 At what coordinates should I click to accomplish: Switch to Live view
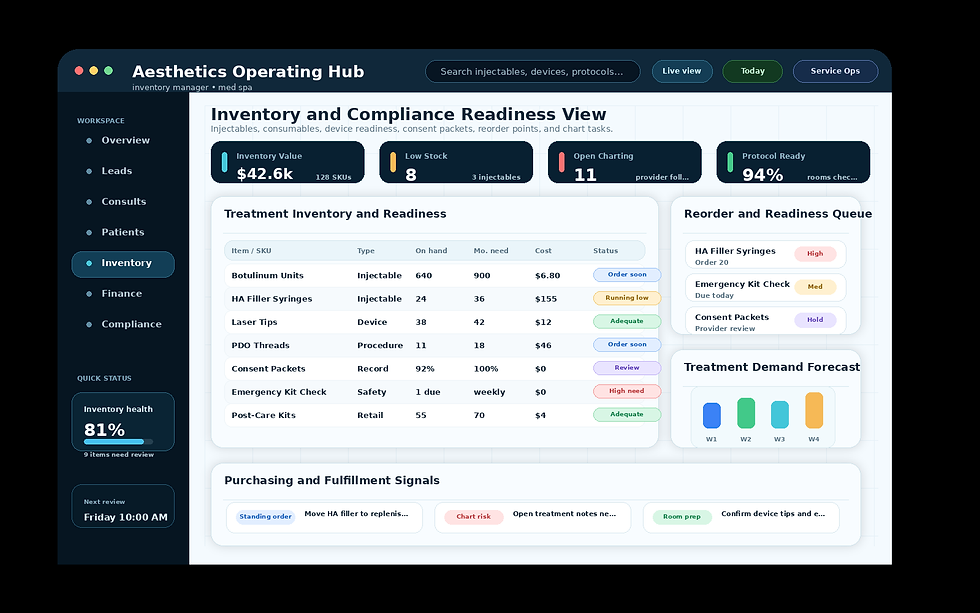tap(682, 71)
